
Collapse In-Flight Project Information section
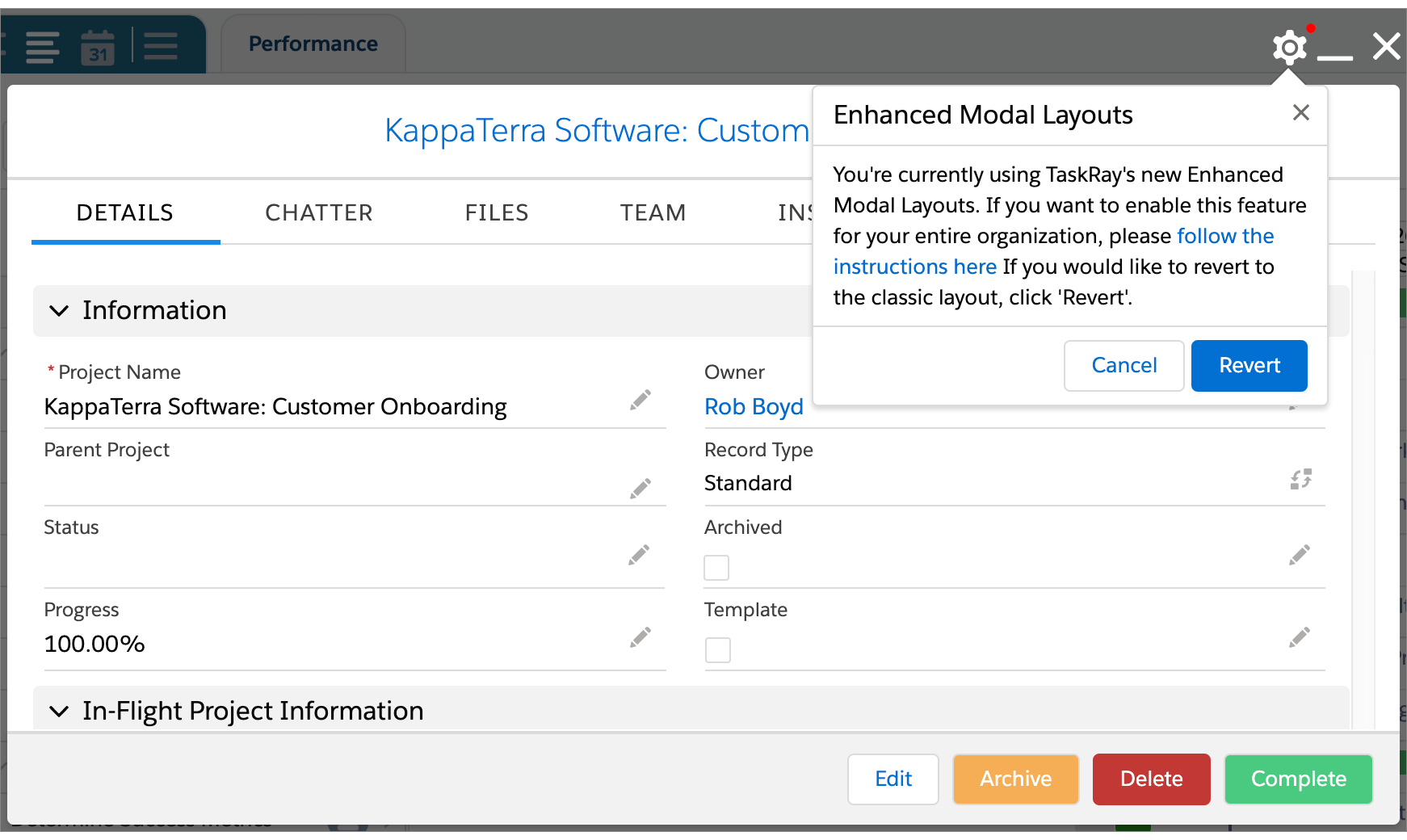coord(59,711)
